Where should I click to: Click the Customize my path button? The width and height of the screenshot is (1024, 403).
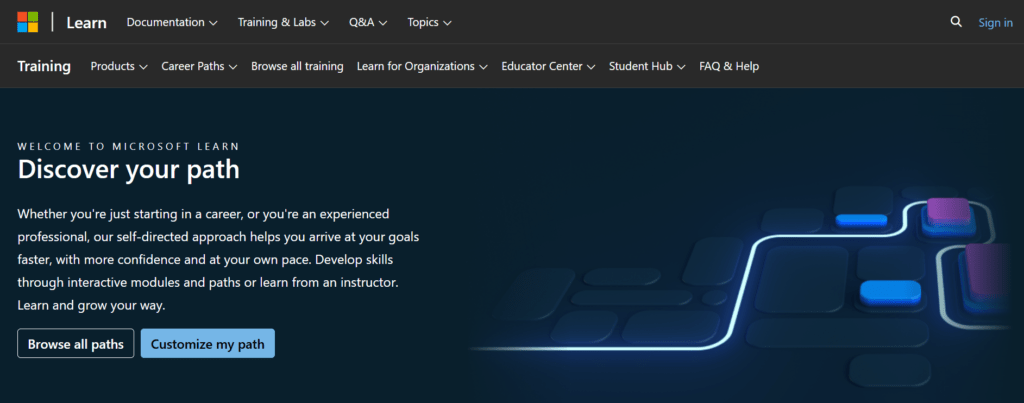click(208, 344)
